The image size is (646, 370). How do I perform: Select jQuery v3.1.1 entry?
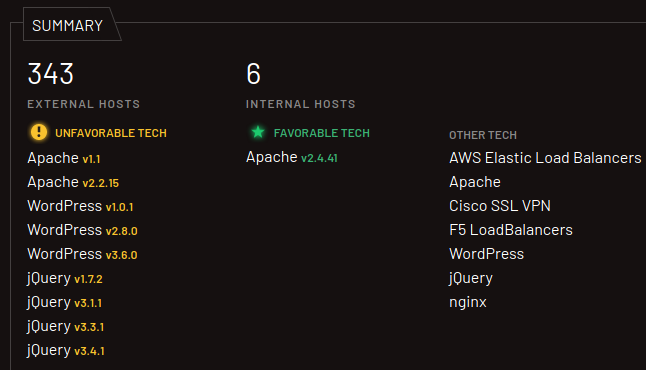(x=64, y=302)
